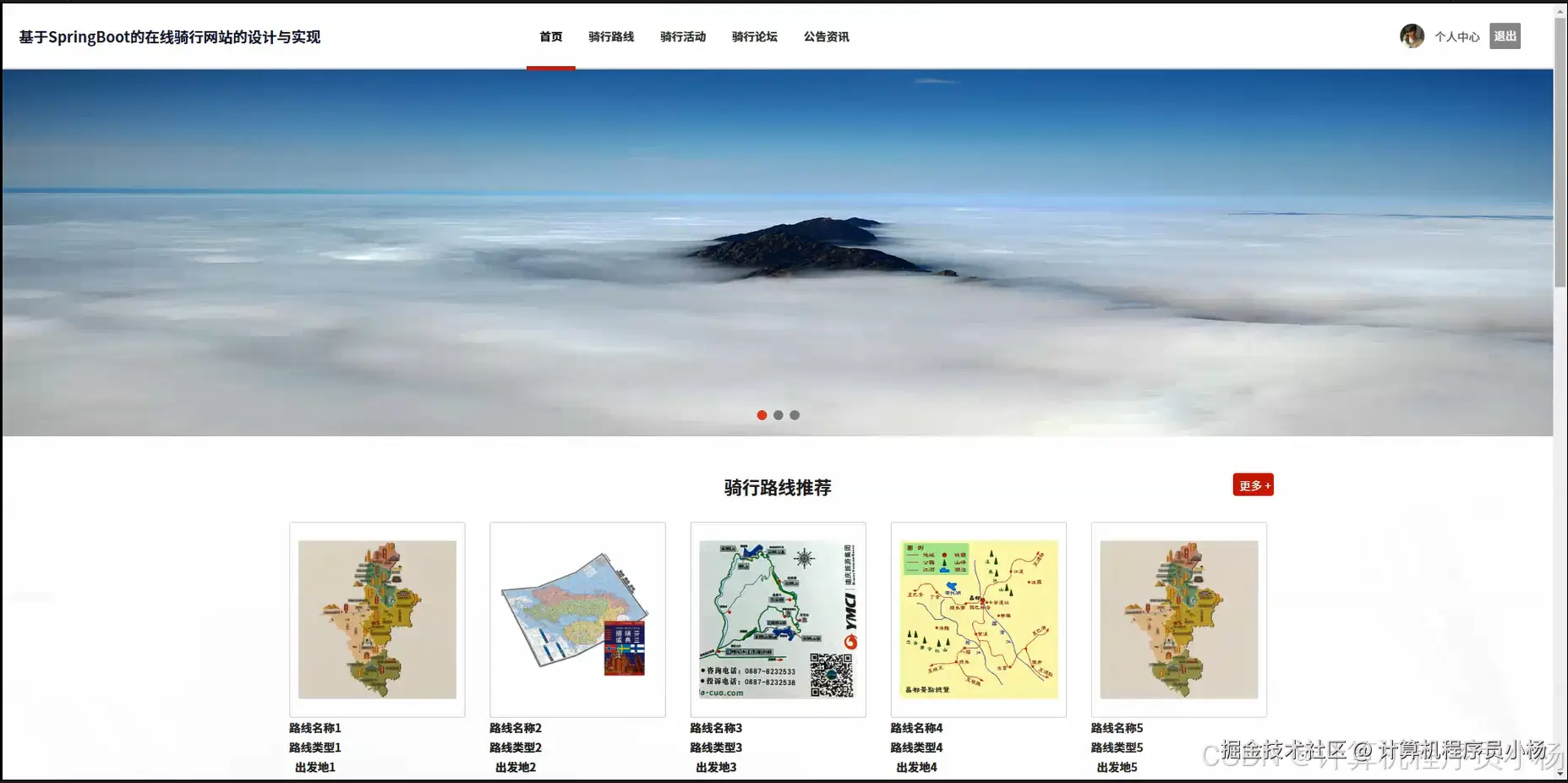
Task: Open the 骑行路线 navigation menu
Action: tap(611, 36)
